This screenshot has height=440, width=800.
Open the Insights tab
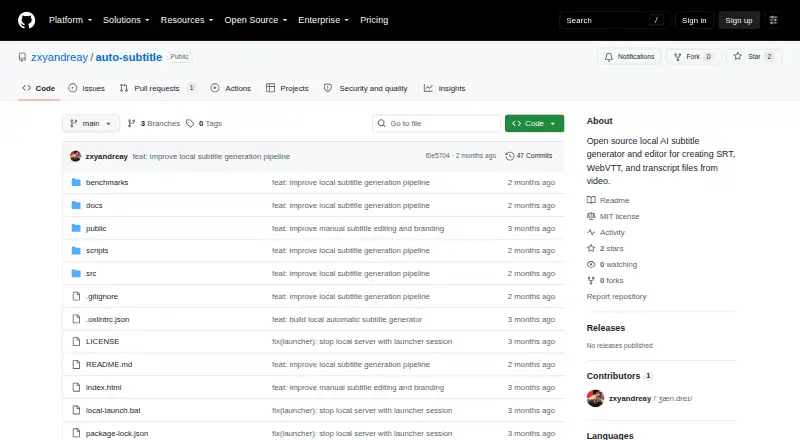[444, 88]
